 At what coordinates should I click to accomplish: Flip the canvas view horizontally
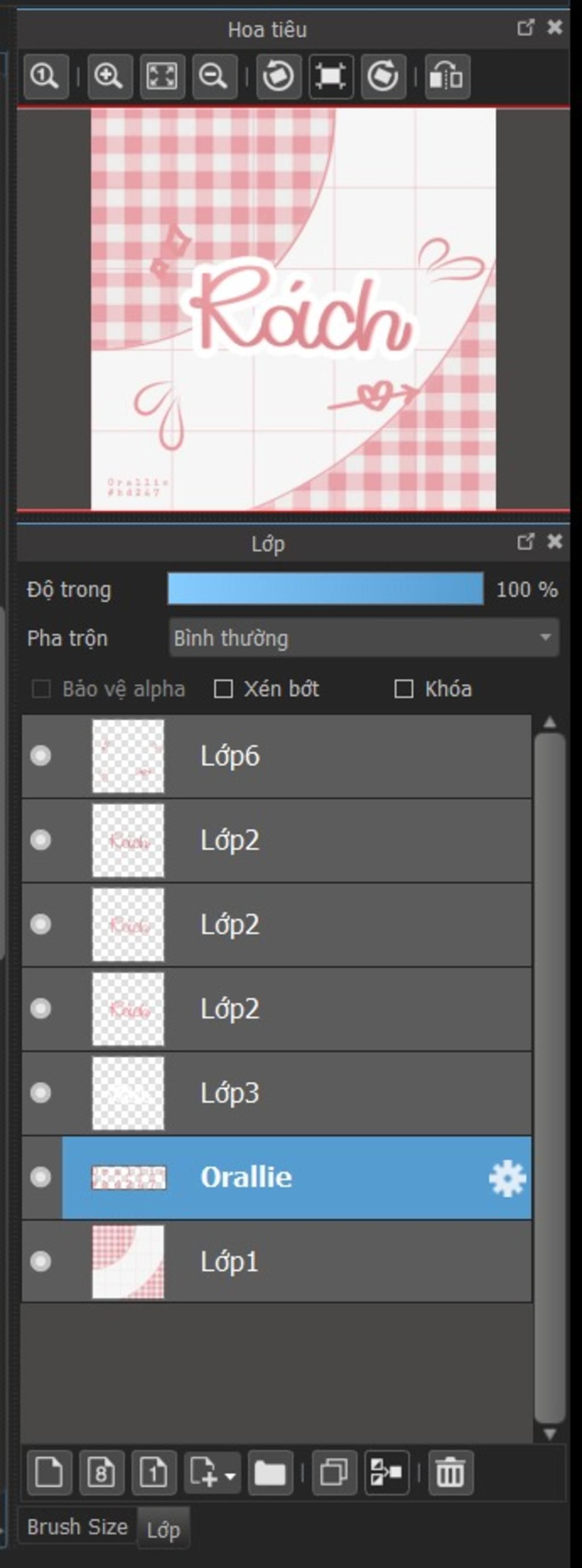(x=447, y=77)
